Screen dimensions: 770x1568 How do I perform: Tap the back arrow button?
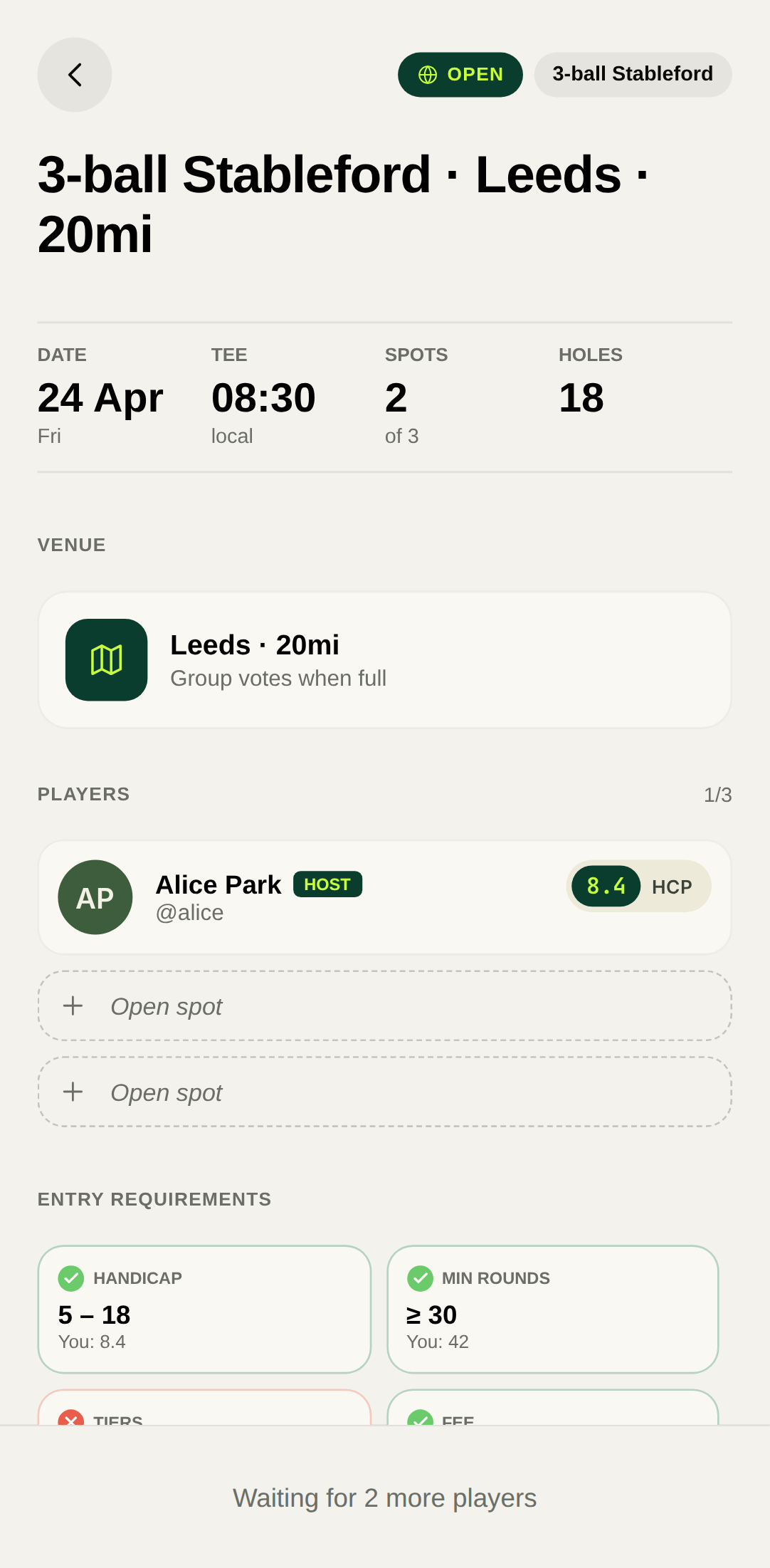point(75,75)
